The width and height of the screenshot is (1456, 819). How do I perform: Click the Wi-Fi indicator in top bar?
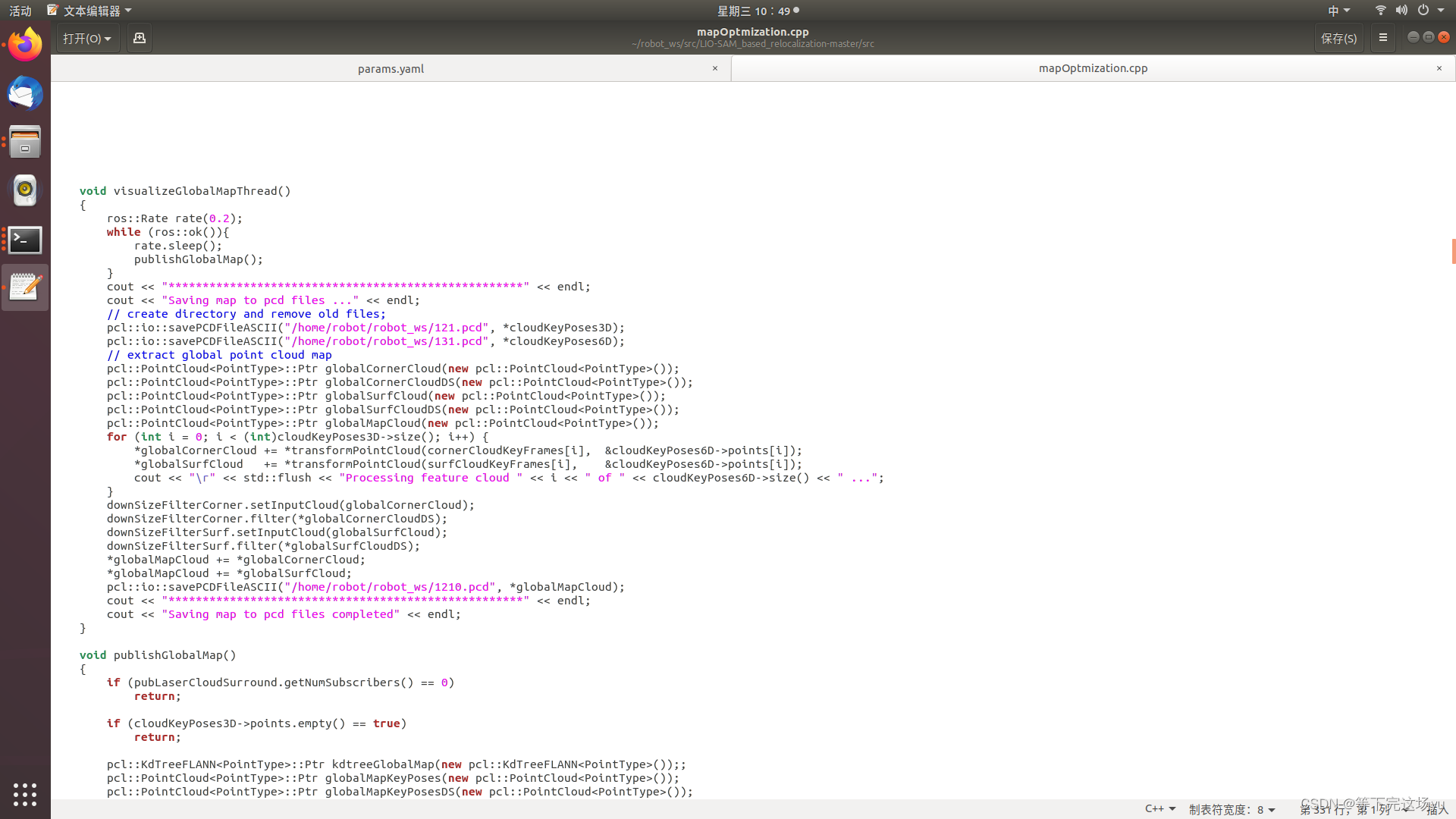coord(1381,11)
